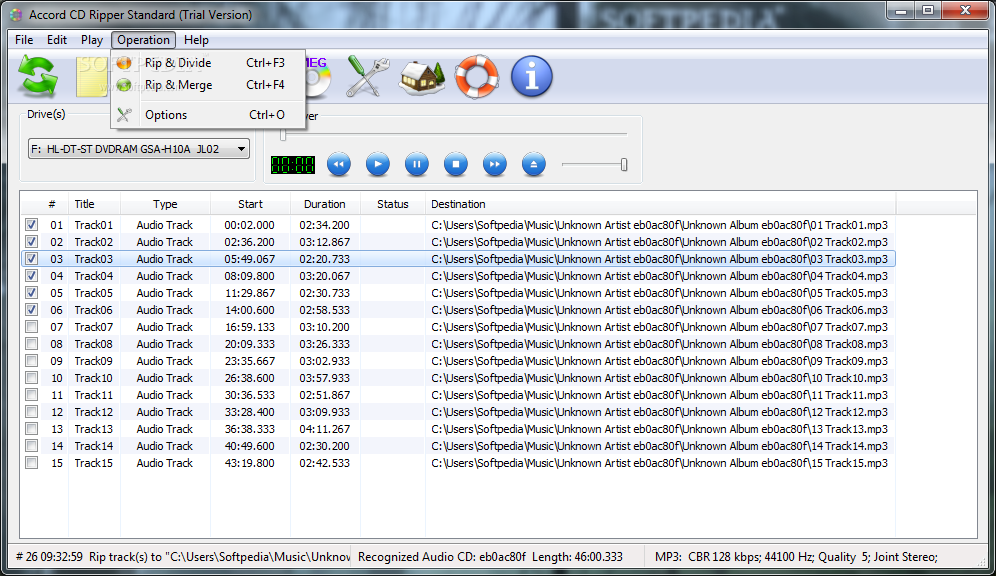
Task: Click the Rip & Merge green icon
Action: click(124, 84)
